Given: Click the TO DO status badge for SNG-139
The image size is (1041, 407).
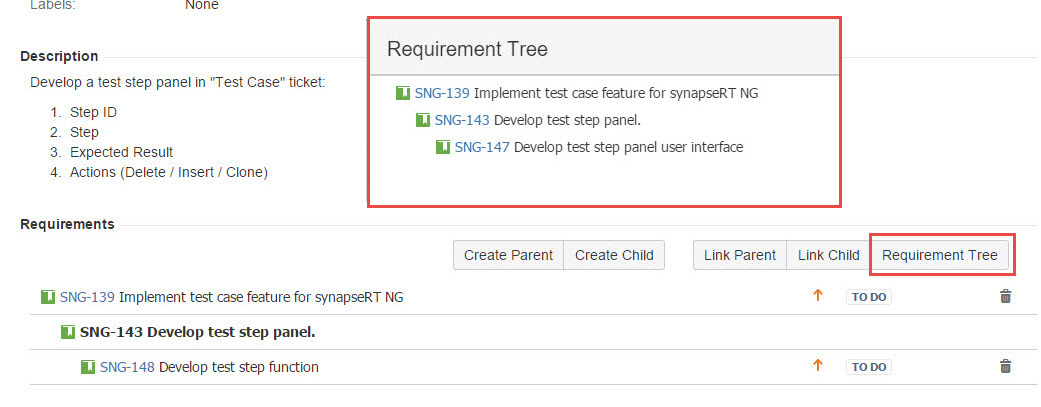Looking at the screenshot, I should [869, 297].
